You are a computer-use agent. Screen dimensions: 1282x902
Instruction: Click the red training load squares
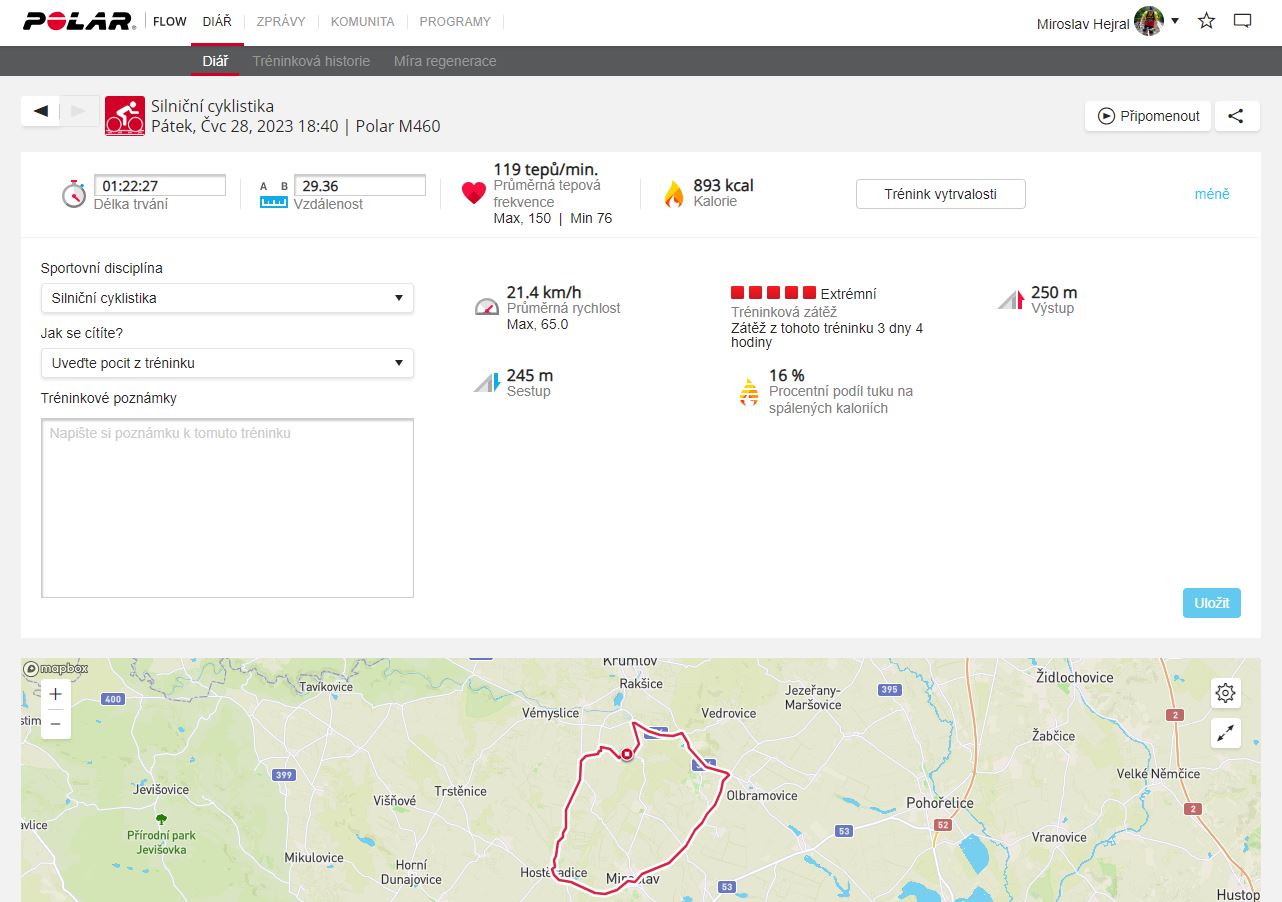pos(774,293)
